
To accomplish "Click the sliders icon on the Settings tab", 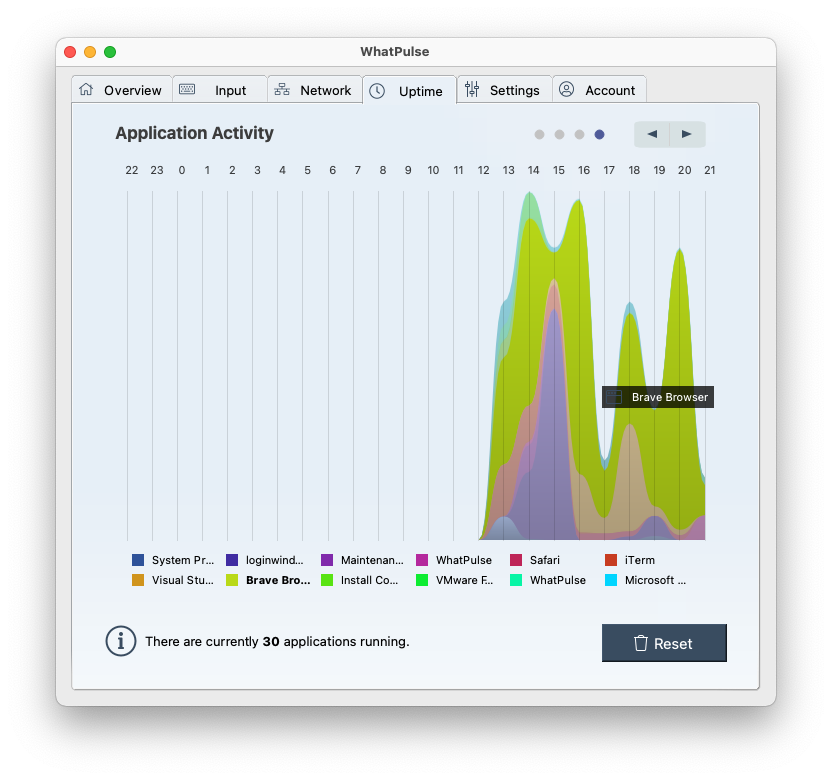I will click(x=471, y=89).
